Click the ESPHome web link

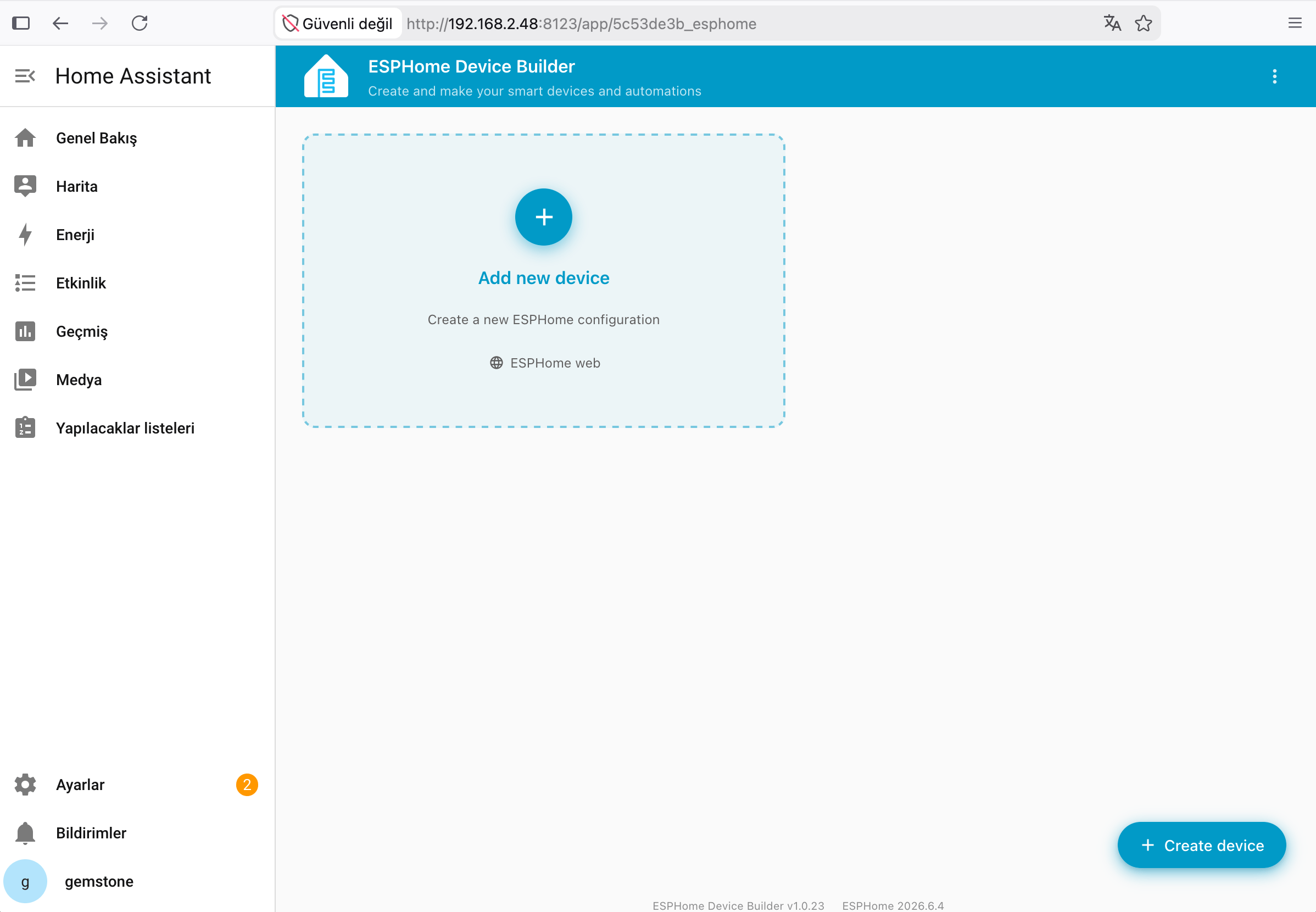[545, 363]
